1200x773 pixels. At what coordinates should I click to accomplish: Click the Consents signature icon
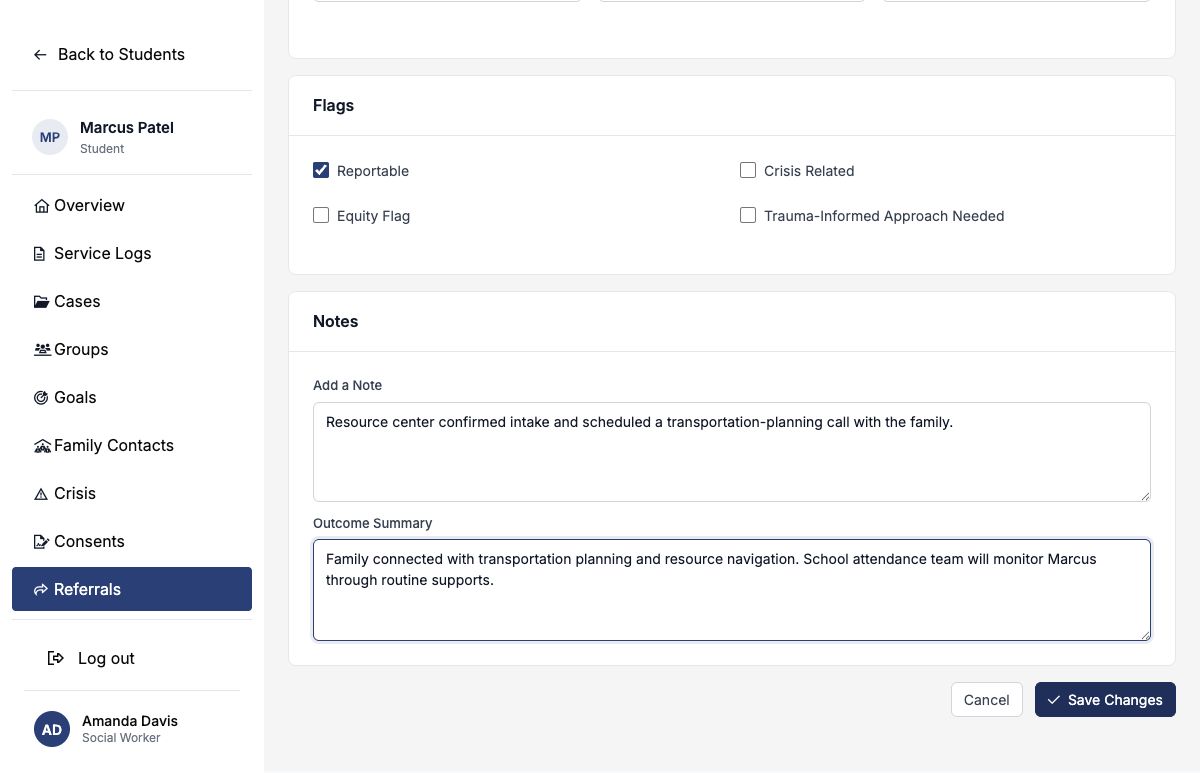[41, 542]
